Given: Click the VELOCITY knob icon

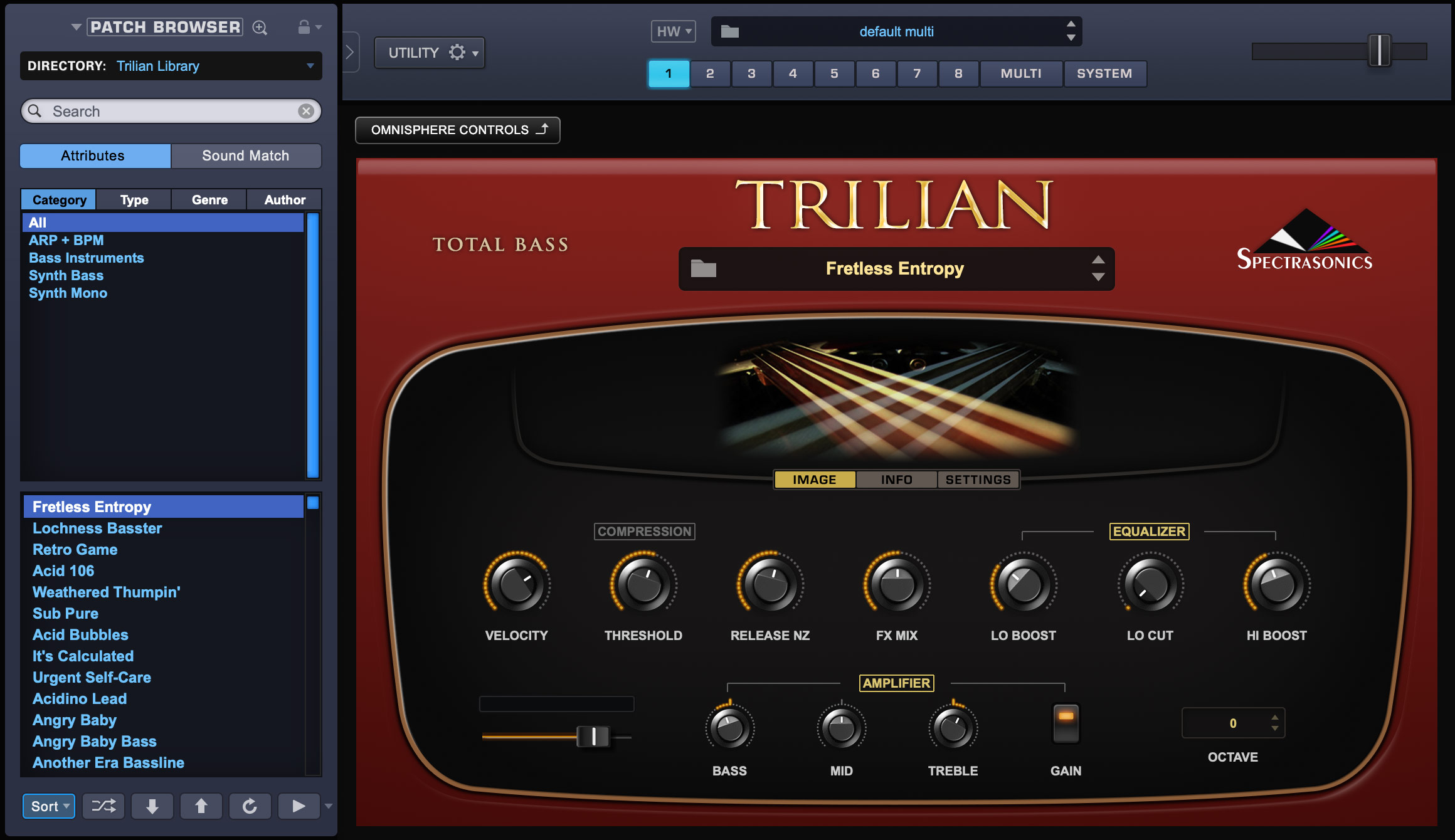Looking at the screenshot, I should click(x=515, y=585).
